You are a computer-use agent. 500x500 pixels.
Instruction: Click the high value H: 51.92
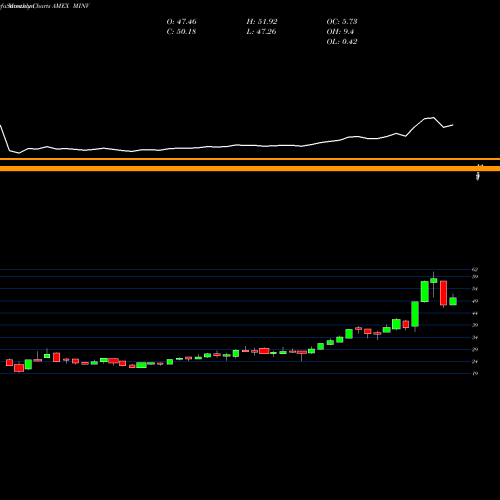click(262, 22)
